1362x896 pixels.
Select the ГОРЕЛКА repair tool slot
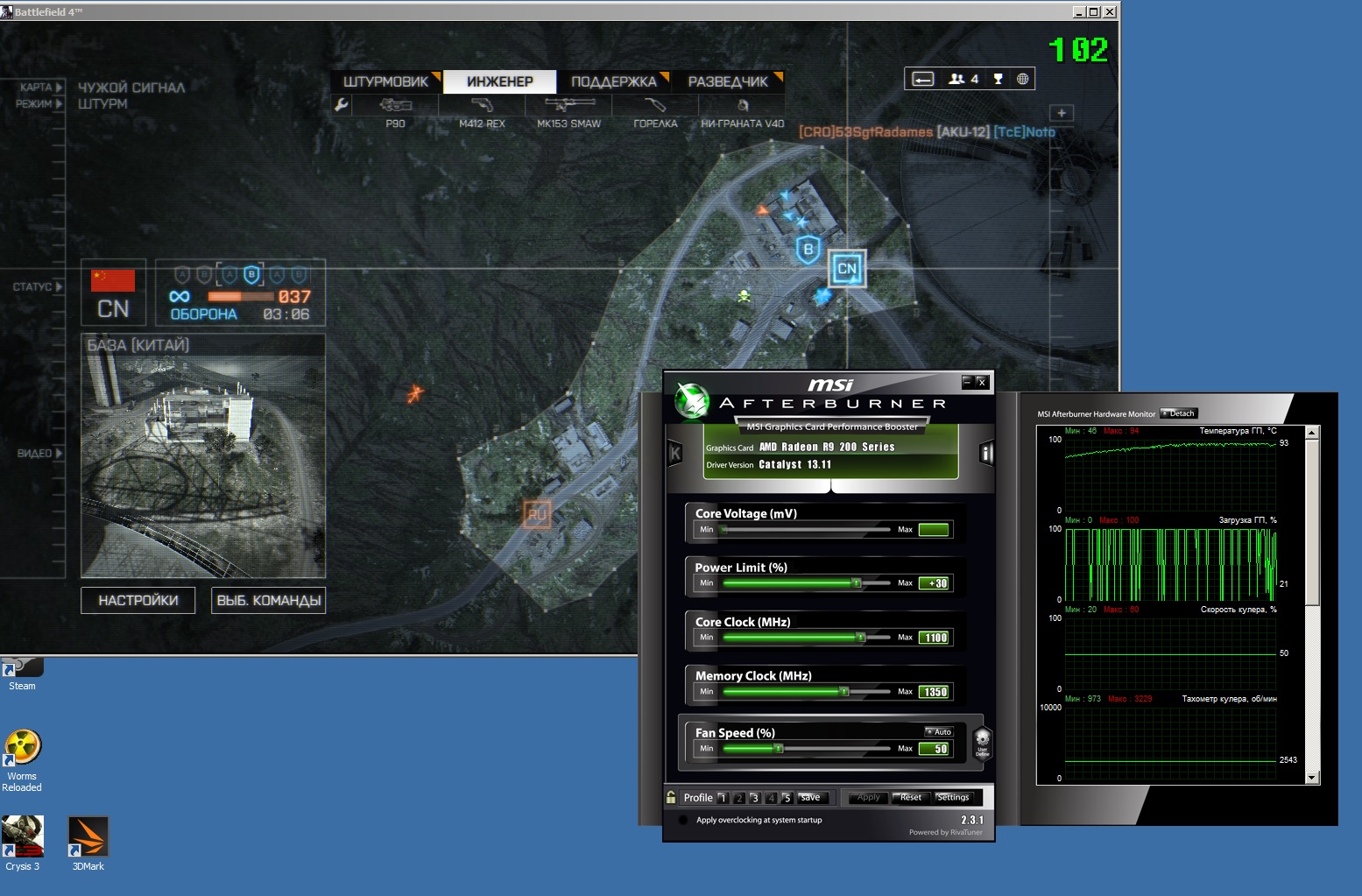pyautogui.click(x=655, y=112)
